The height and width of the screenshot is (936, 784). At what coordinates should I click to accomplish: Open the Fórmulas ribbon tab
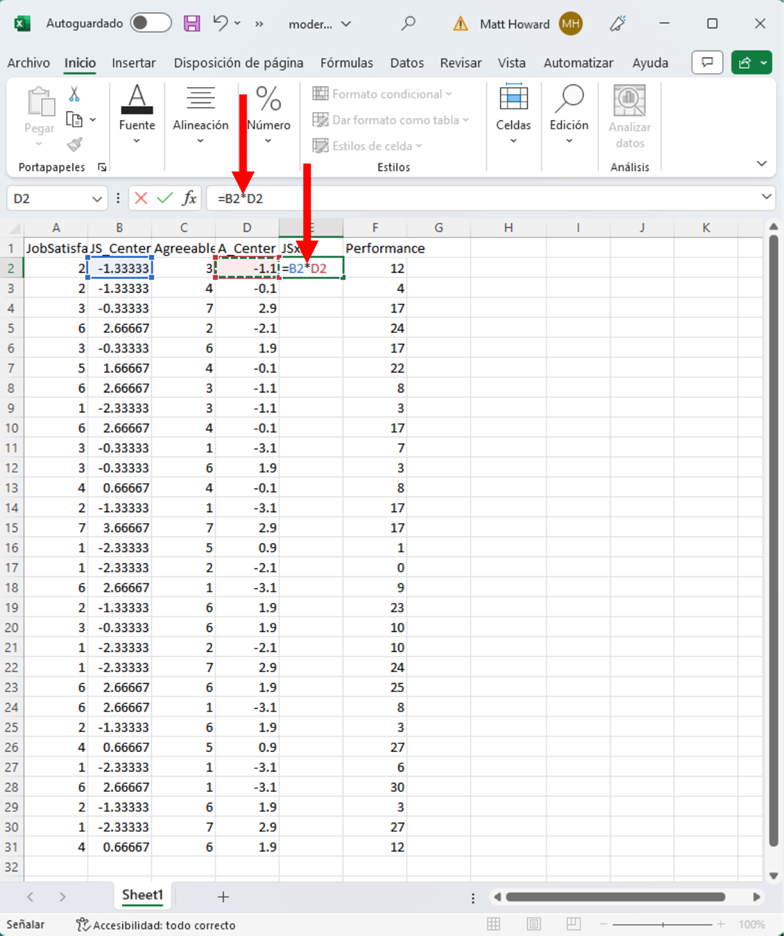[346, 63]
